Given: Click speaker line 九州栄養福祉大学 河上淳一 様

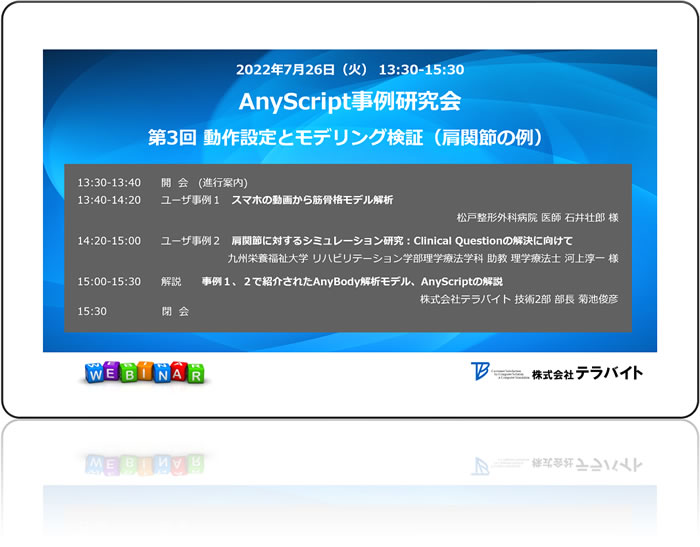Looking at the screenshot, I should 423,258.
